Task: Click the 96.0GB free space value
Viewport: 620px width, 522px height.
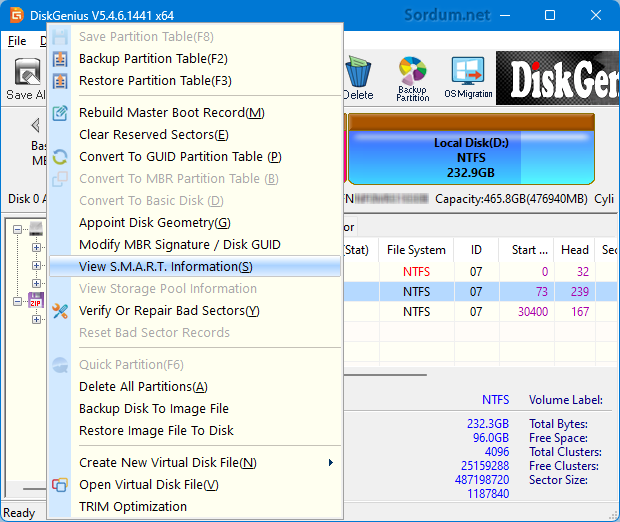Action: (491, 438)
